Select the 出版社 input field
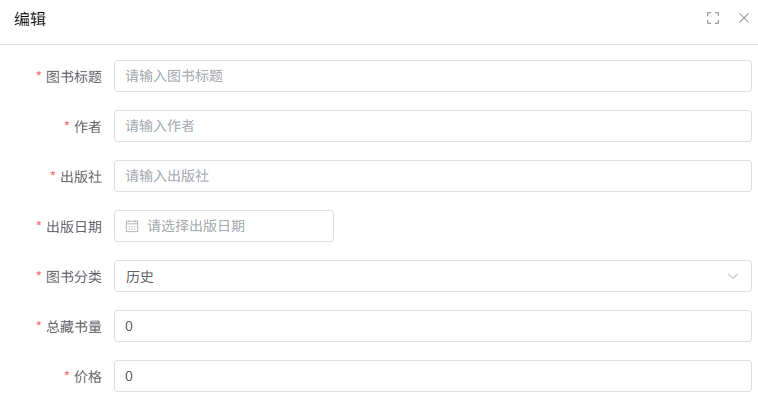Screen dimensions: 758x409 coord(432,176)
